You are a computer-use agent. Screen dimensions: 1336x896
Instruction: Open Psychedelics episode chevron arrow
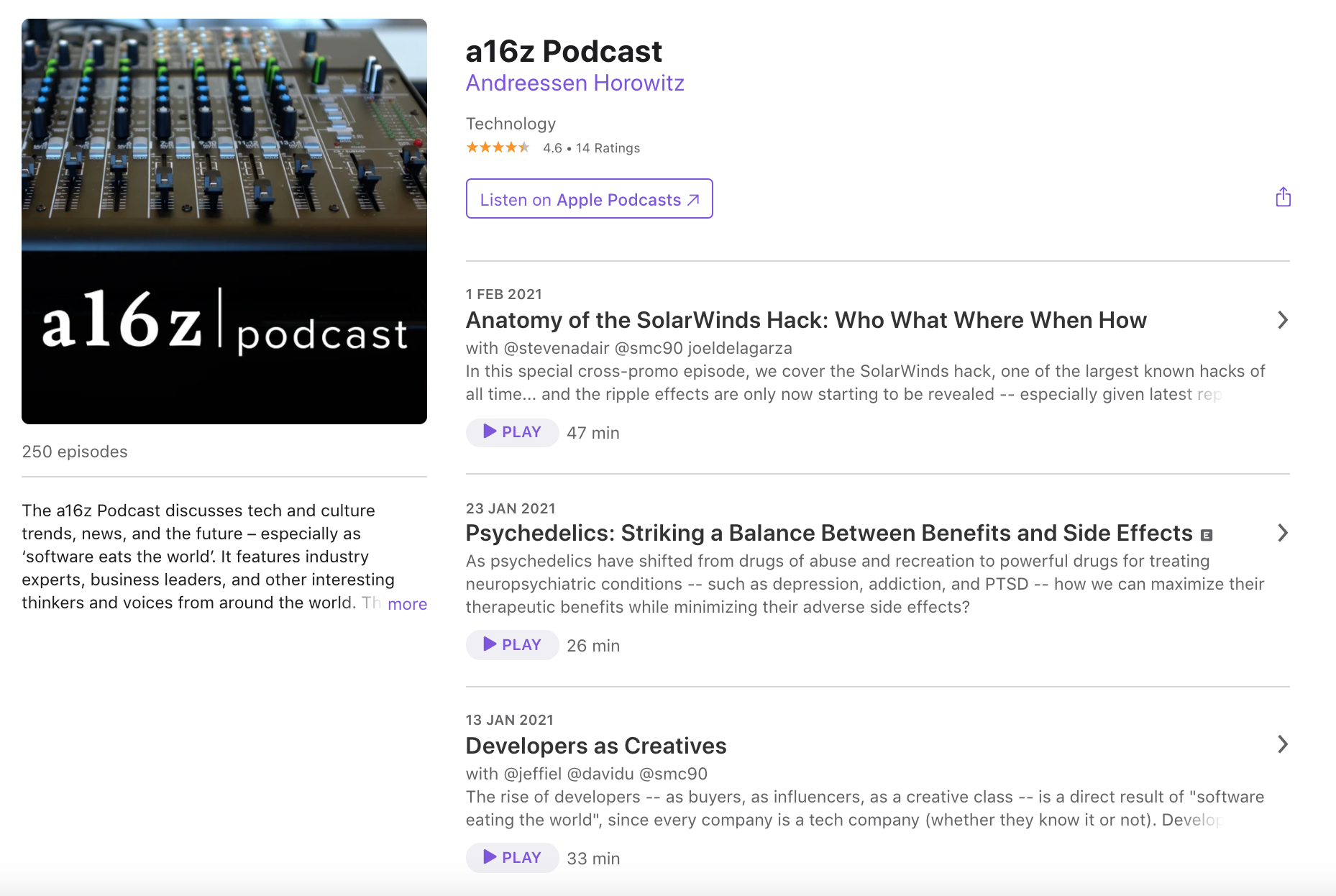tap(1282, 533)
